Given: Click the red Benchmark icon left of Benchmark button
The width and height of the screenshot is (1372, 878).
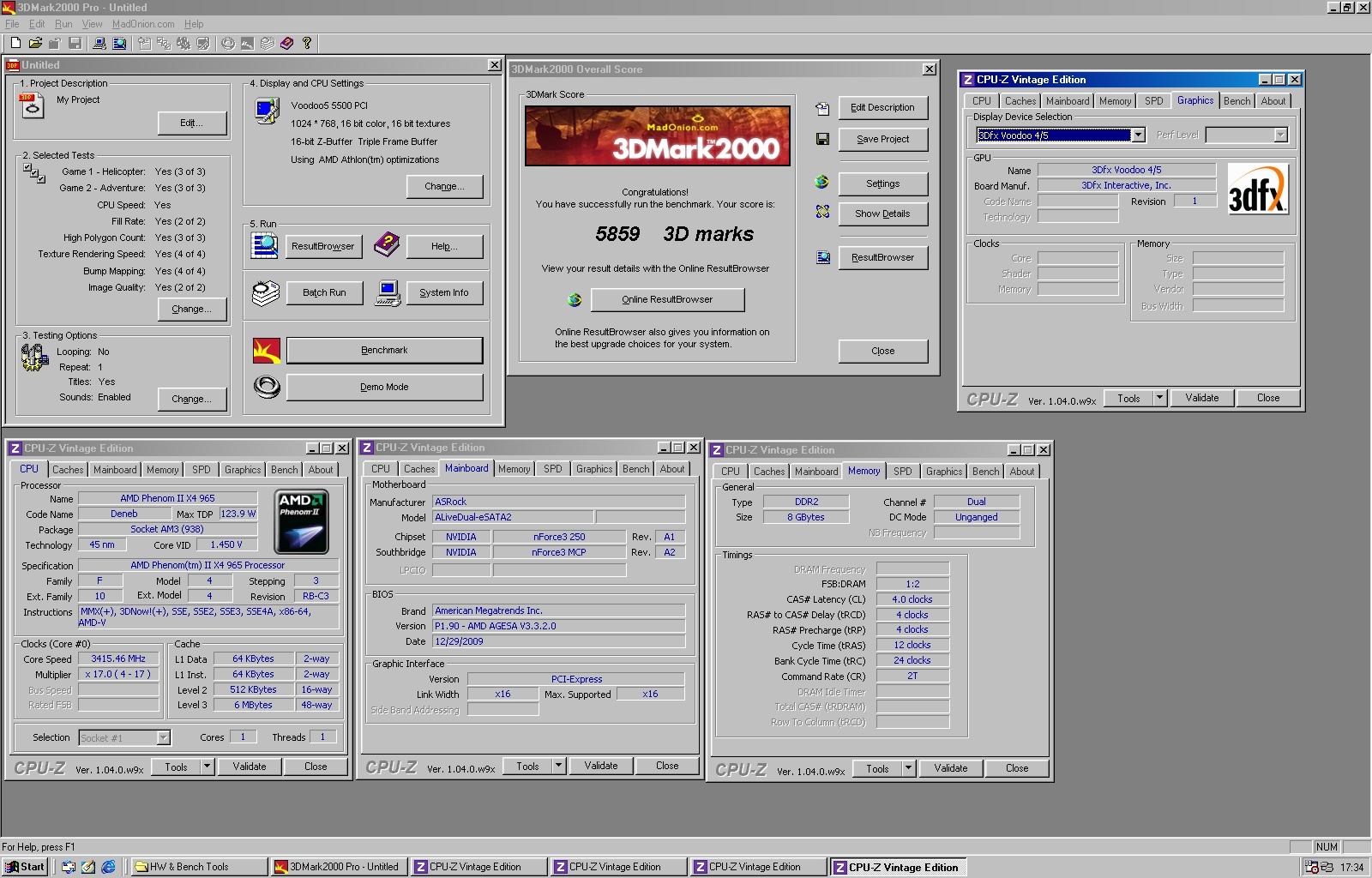Looking at the screenshot, I should 267,351.
